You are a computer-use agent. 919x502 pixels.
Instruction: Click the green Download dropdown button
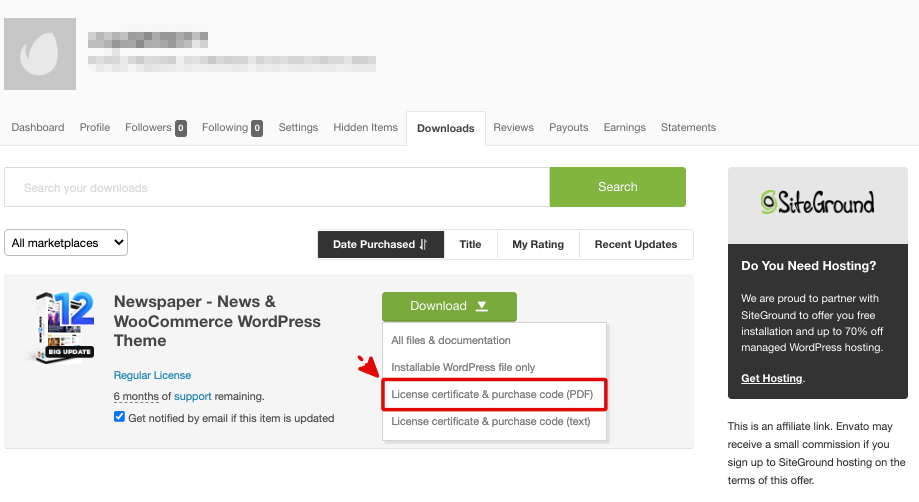point(450,306)
